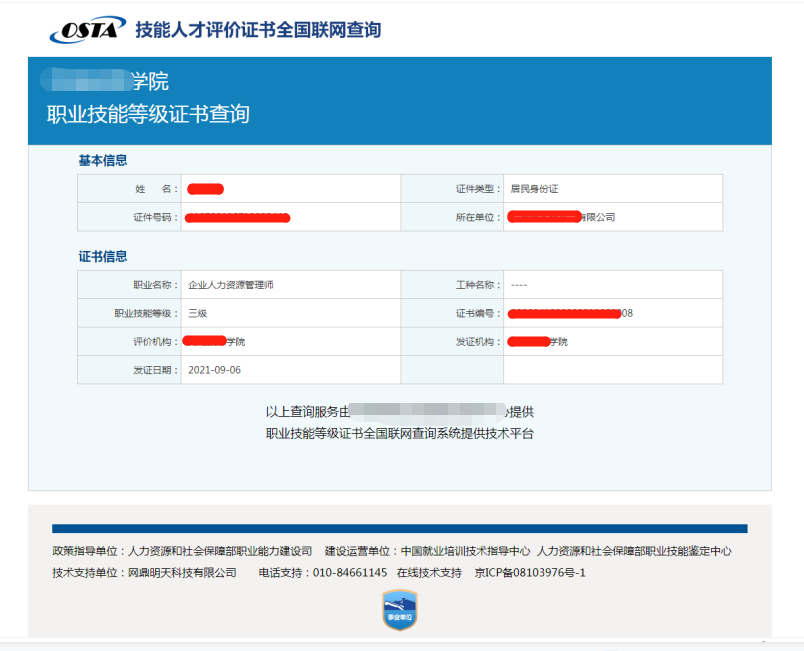
Task: Open the 在线技术支持 link
Action: (429, 573)
